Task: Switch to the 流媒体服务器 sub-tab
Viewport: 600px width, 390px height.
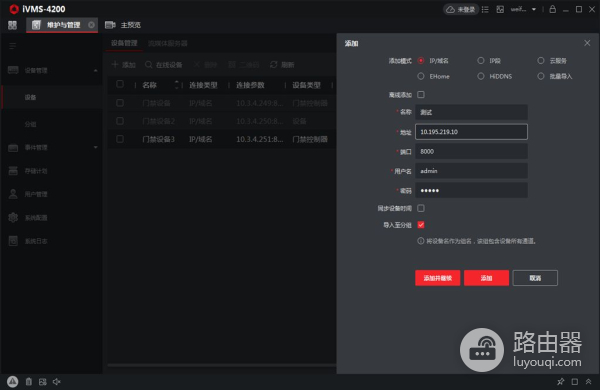Action: [x=168, y=43]
